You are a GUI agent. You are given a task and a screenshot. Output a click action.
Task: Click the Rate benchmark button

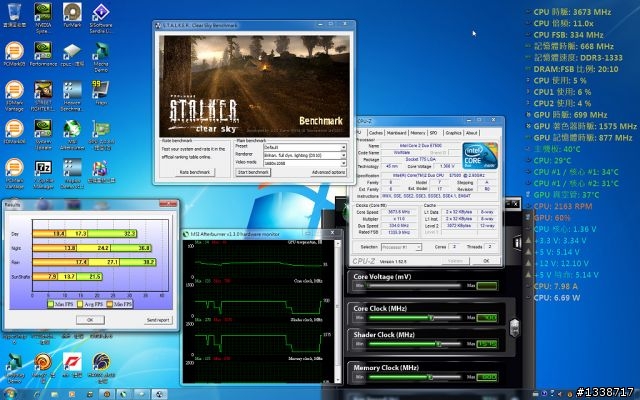(x=195, y=172)
